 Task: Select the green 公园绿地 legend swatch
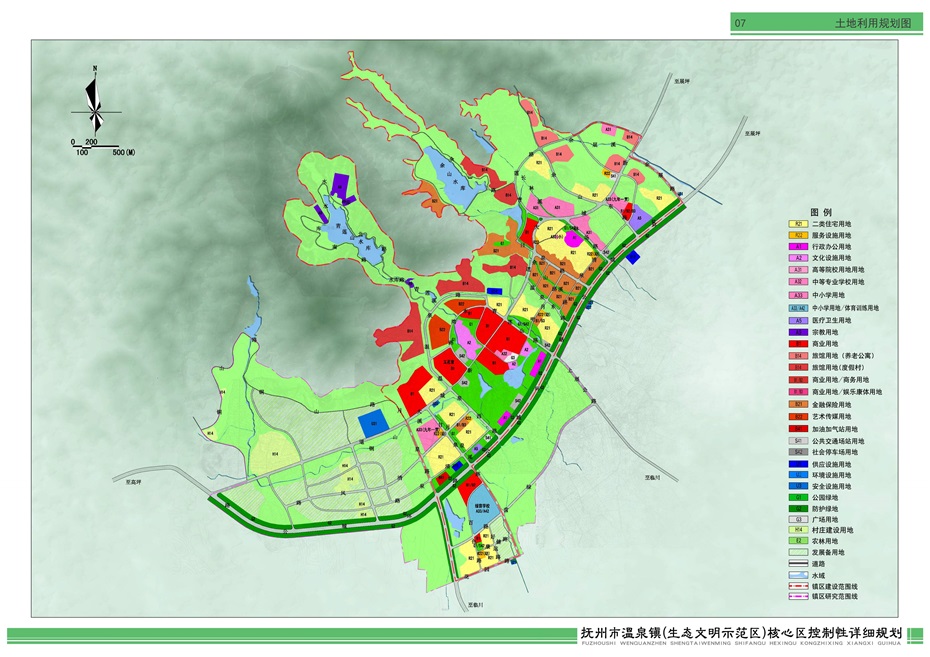[799, 497]
